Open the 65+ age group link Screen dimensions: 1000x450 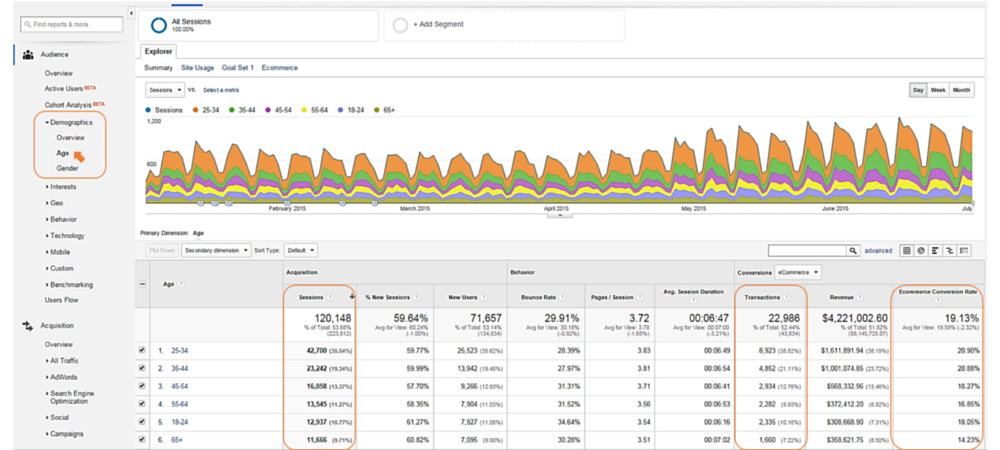(177, 439)
